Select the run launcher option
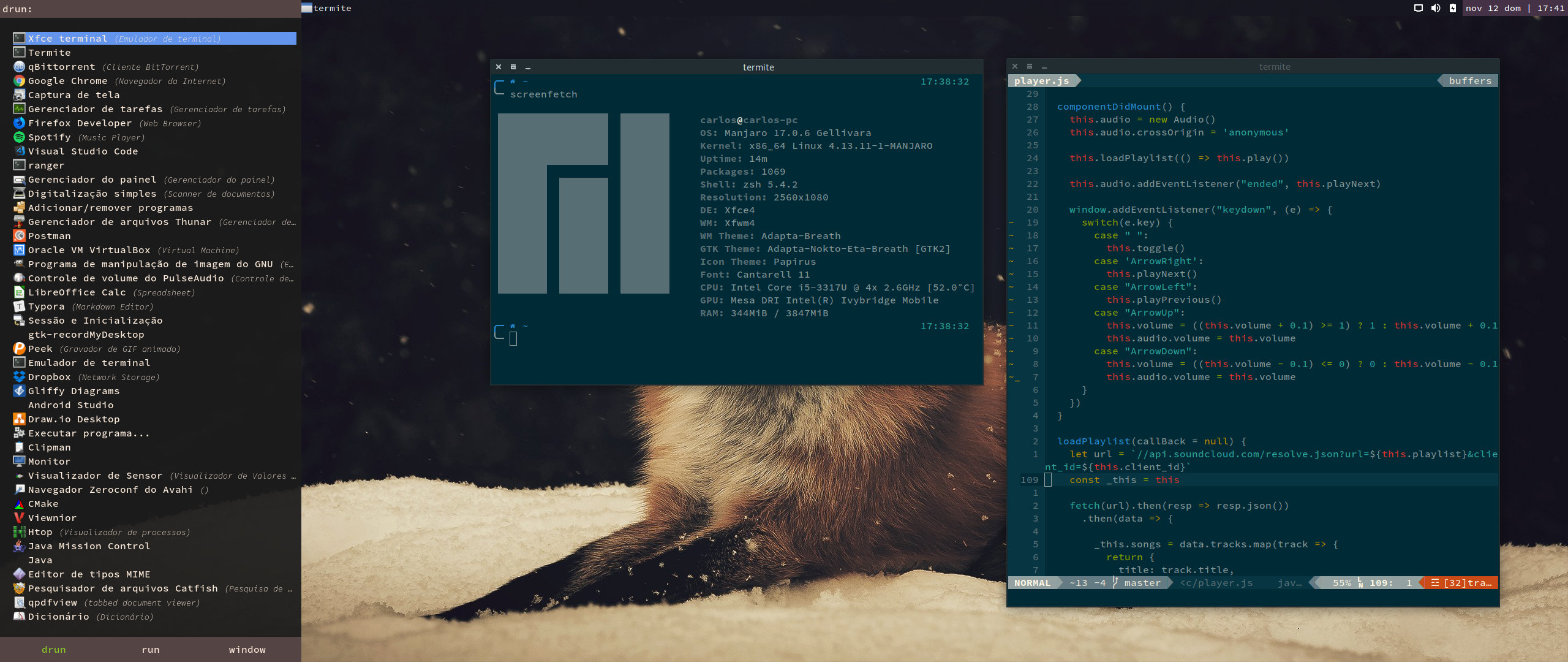 coord(152,649)
